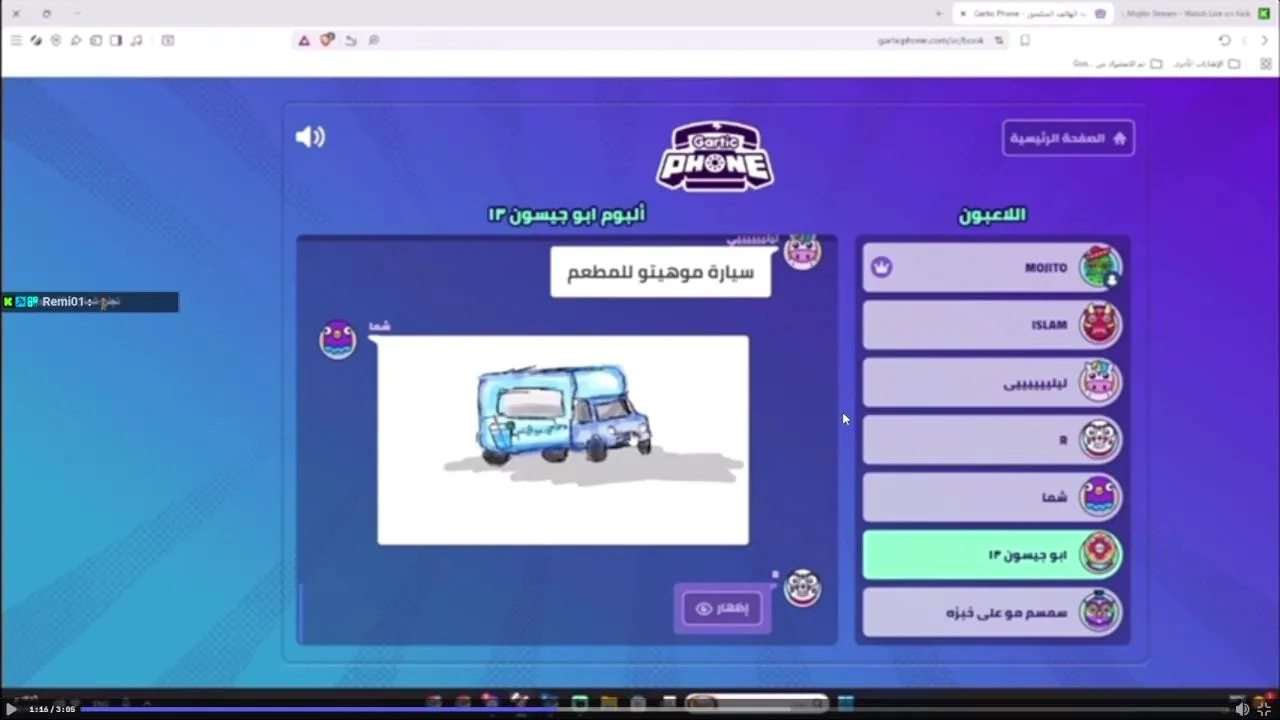Bookmark this page icon
The height and width of the screenshot is (720, 1280).
pos(1025,40)
